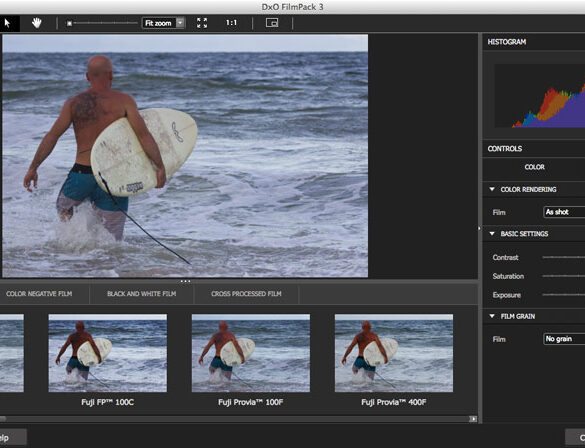Viewport: 585px width, 448px height.
Task: Click the partially visible leftmost film thumbnail
Action: (x=12, y=353)
